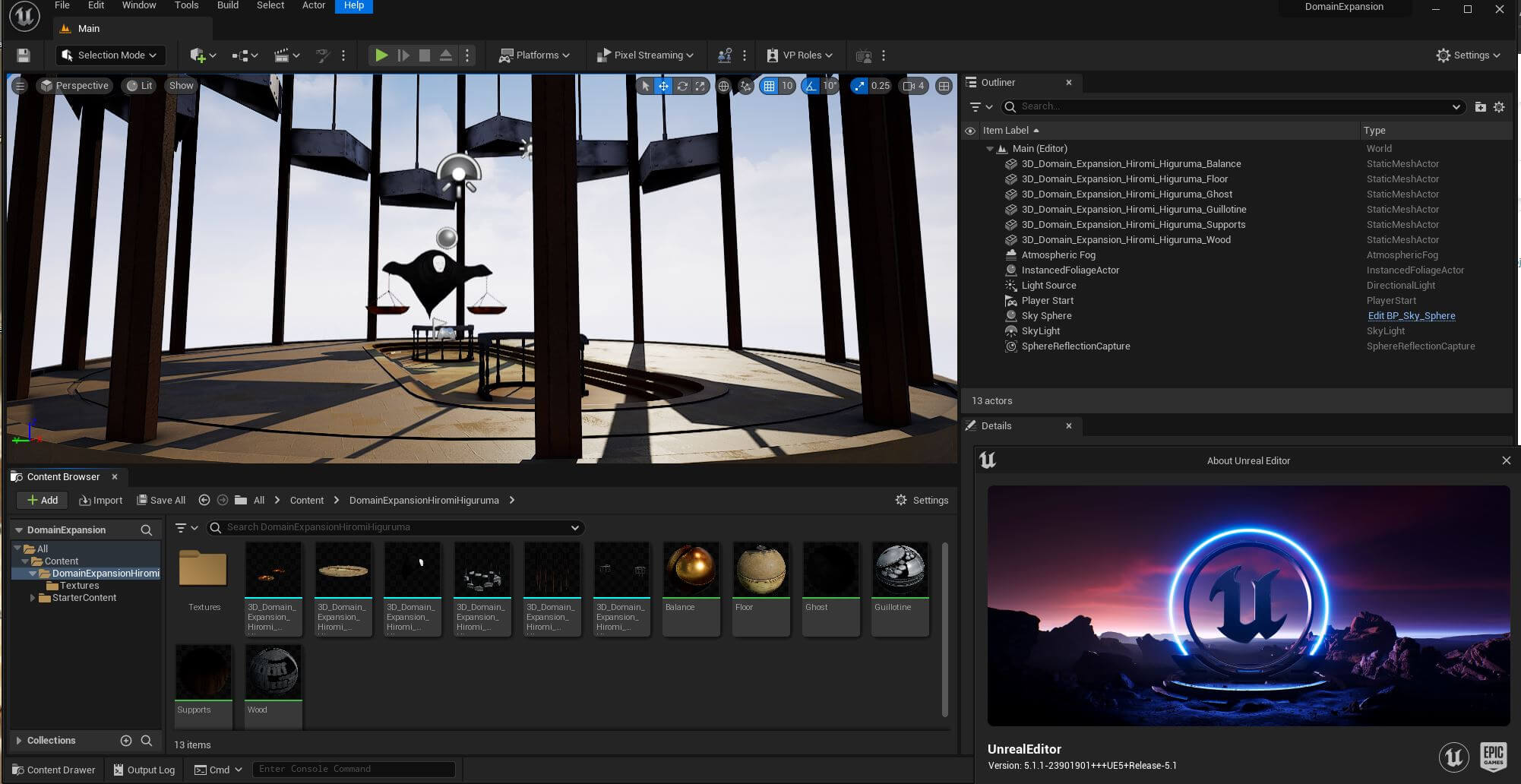
Task: Toggle grid snapping in viewport toolbar
Action: coord(769,86)
